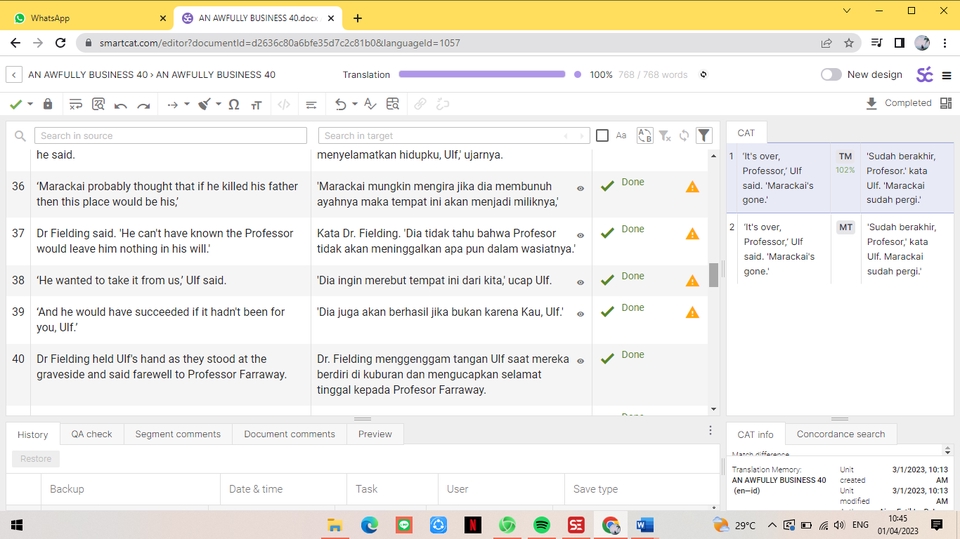Click the Smartcat logo icon
Image resolution: width=960 pixels, height=539 pixels.
[x=924, y=75]
